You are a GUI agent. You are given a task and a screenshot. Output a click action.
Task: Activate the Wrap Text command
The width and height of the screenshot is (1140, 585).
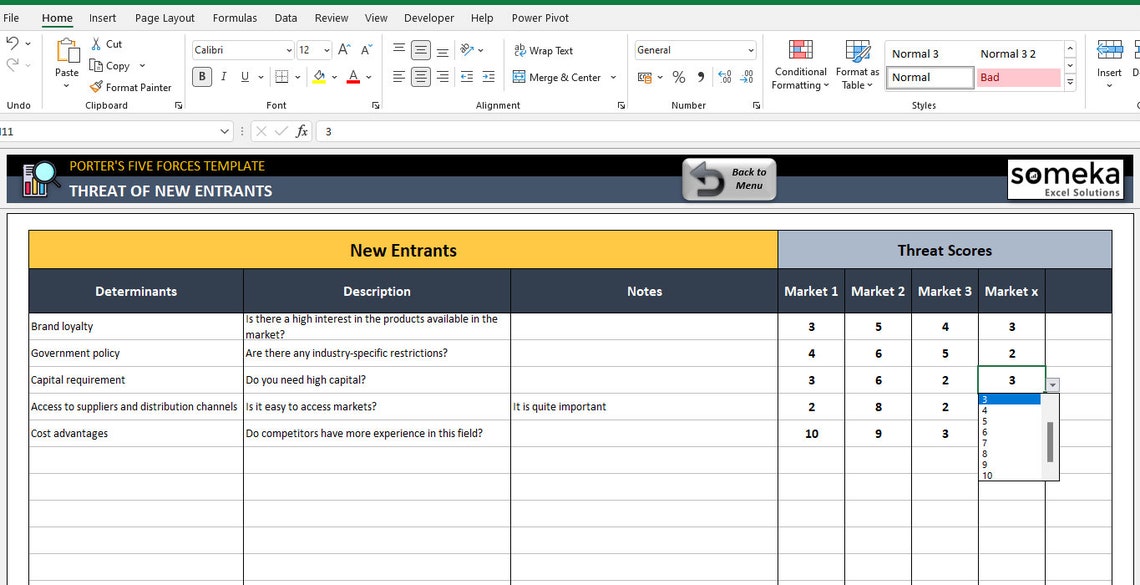[543, 50]
